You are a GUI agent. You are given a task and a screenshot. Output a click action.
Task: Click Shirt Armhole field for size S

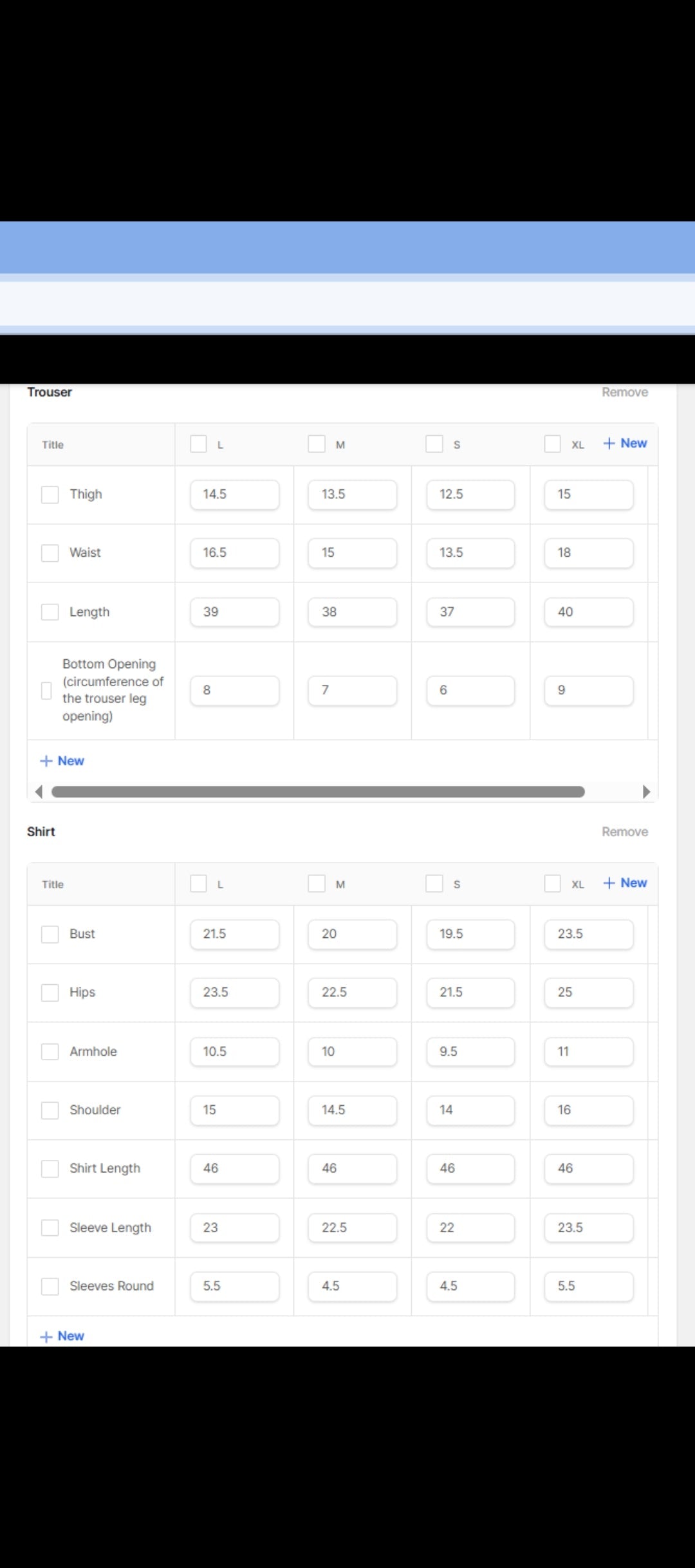470,1051
